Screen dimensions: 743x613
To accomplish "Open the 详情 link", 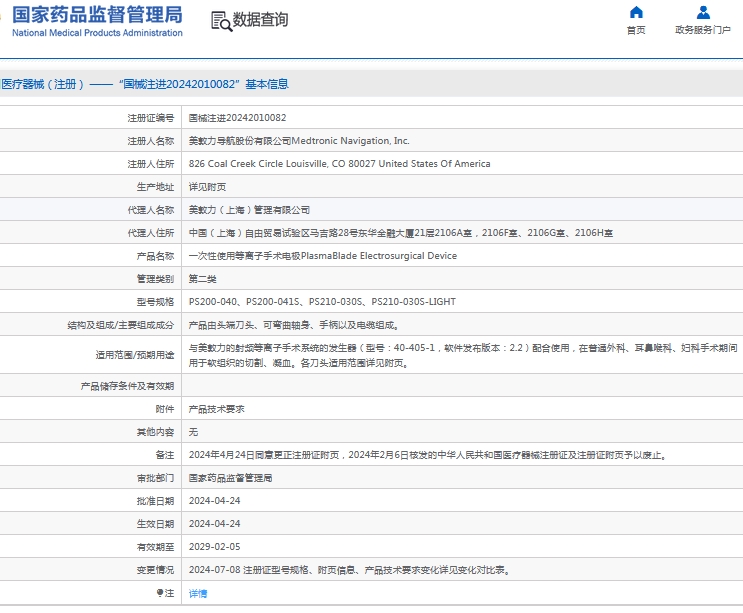I will tap(198, 594).
